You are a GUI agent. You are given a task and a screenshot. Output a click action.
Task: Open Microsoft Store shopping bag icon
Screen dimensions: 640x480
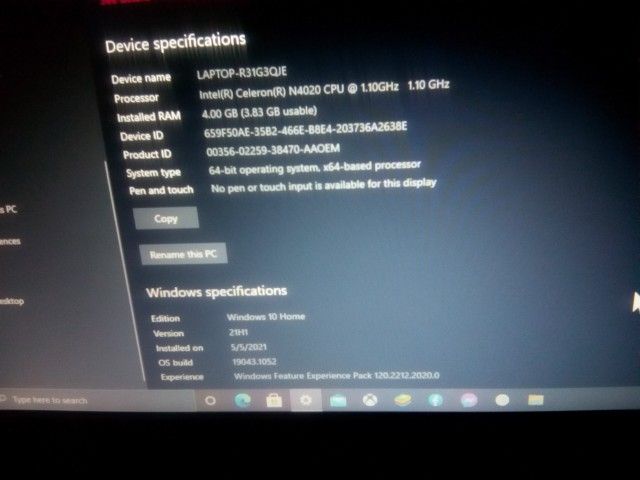pyautogui.click(x=274, y=400)
